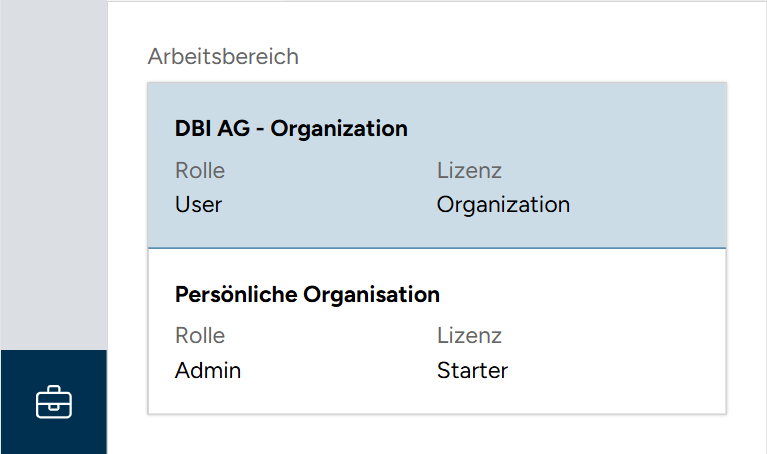This screenshot has width=767, height=454.
Task: Click the Rolle label in DBI AG card
Action: [200, 170]
